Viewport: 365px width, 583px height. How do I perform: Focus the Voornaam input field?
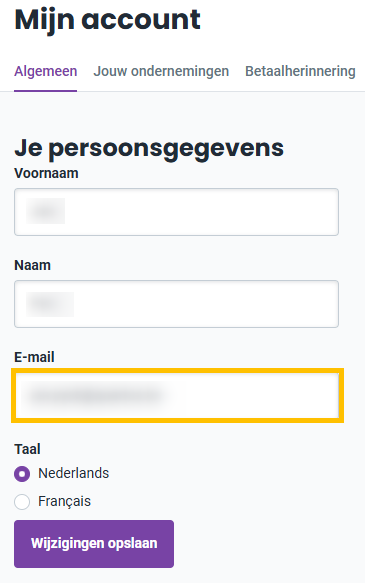click(176, 212)
